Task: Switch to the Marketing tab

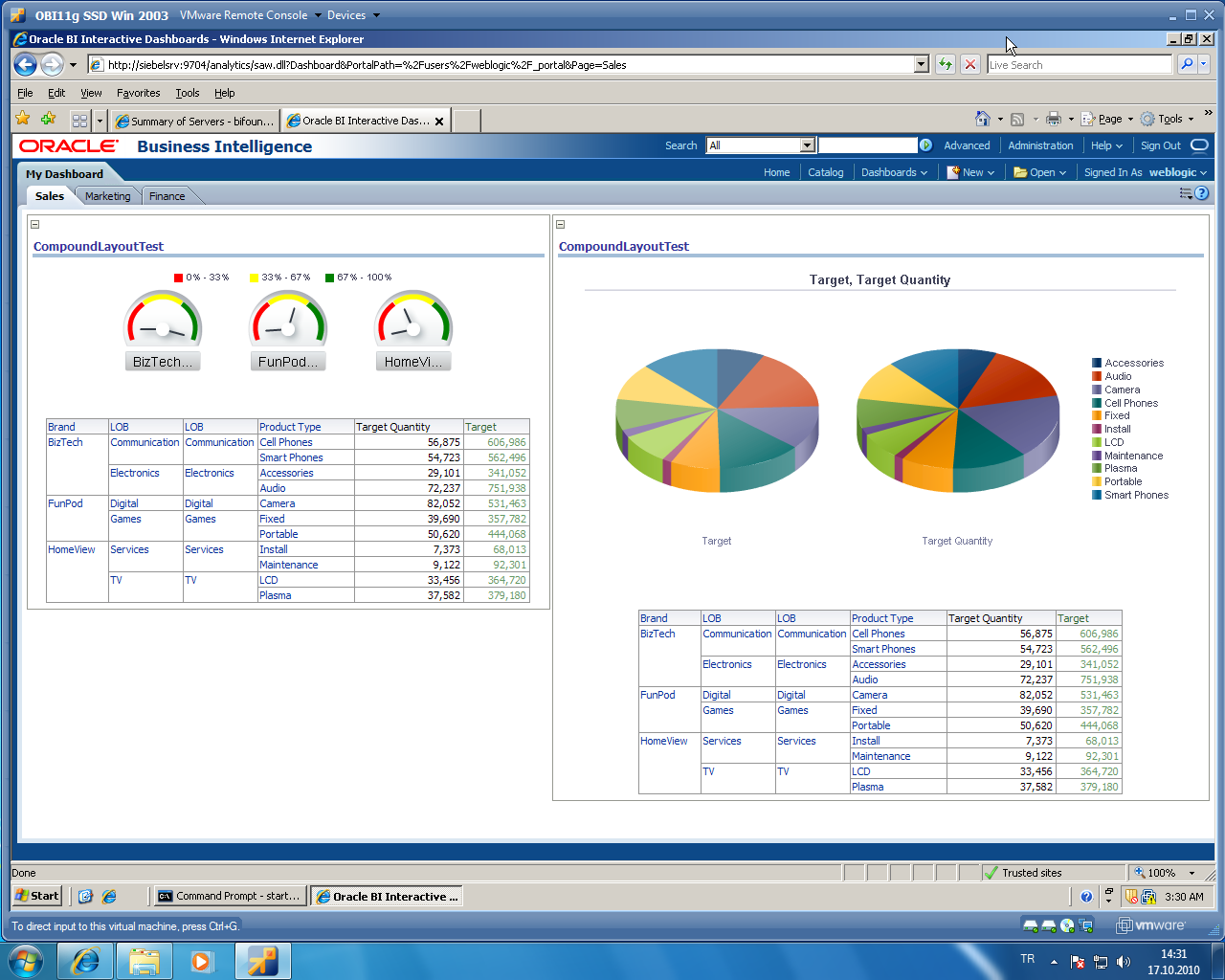Action: (x=108, y=195)
